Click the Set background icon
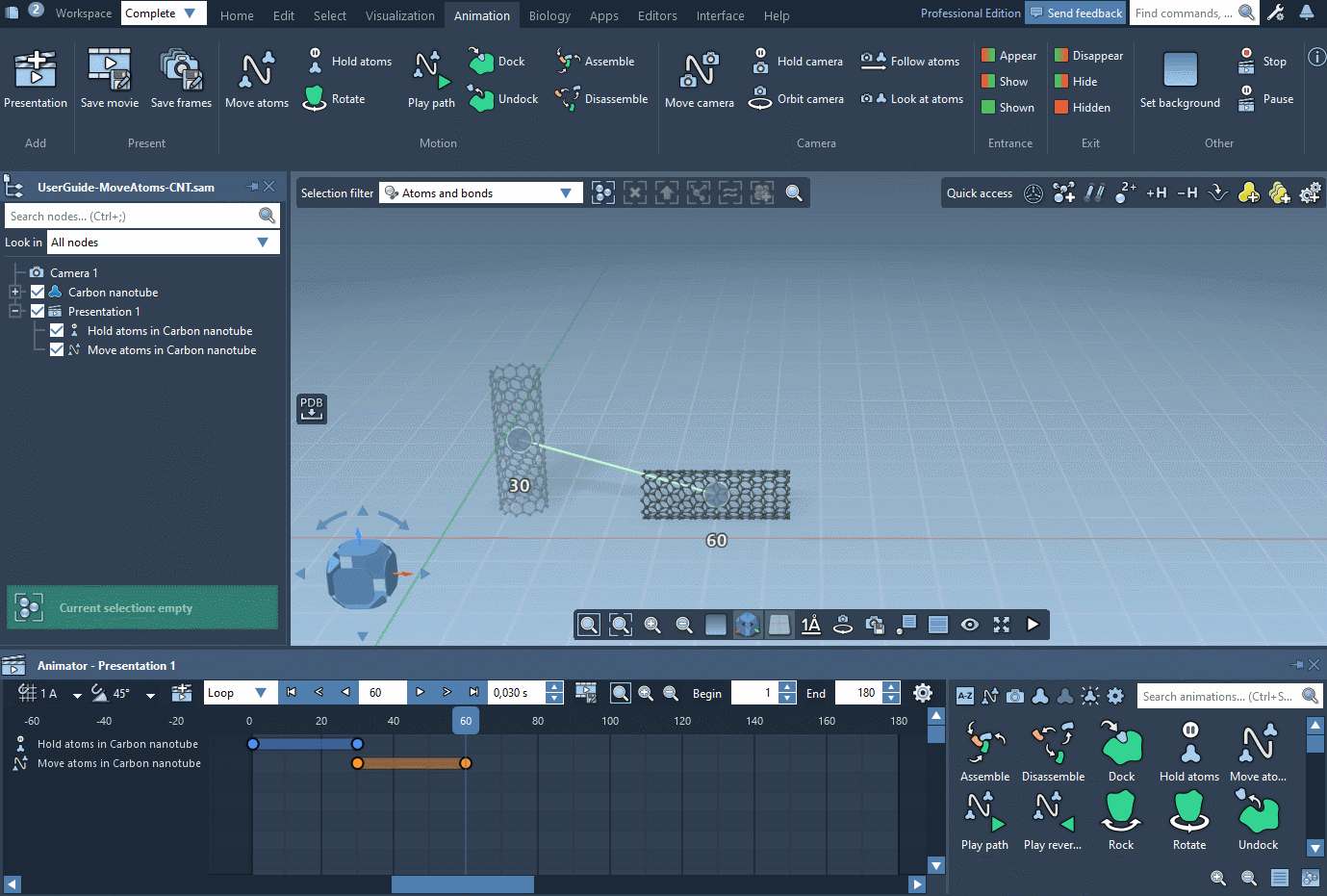This screenshot has width=1327, height=896. 1180,70
